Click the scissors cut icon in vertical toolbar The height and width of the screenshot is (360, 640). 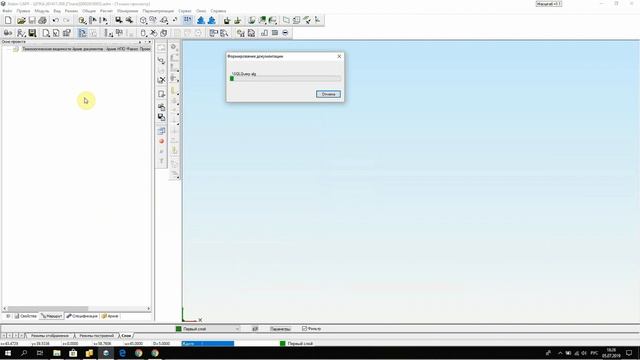click(x=161, y=80)
